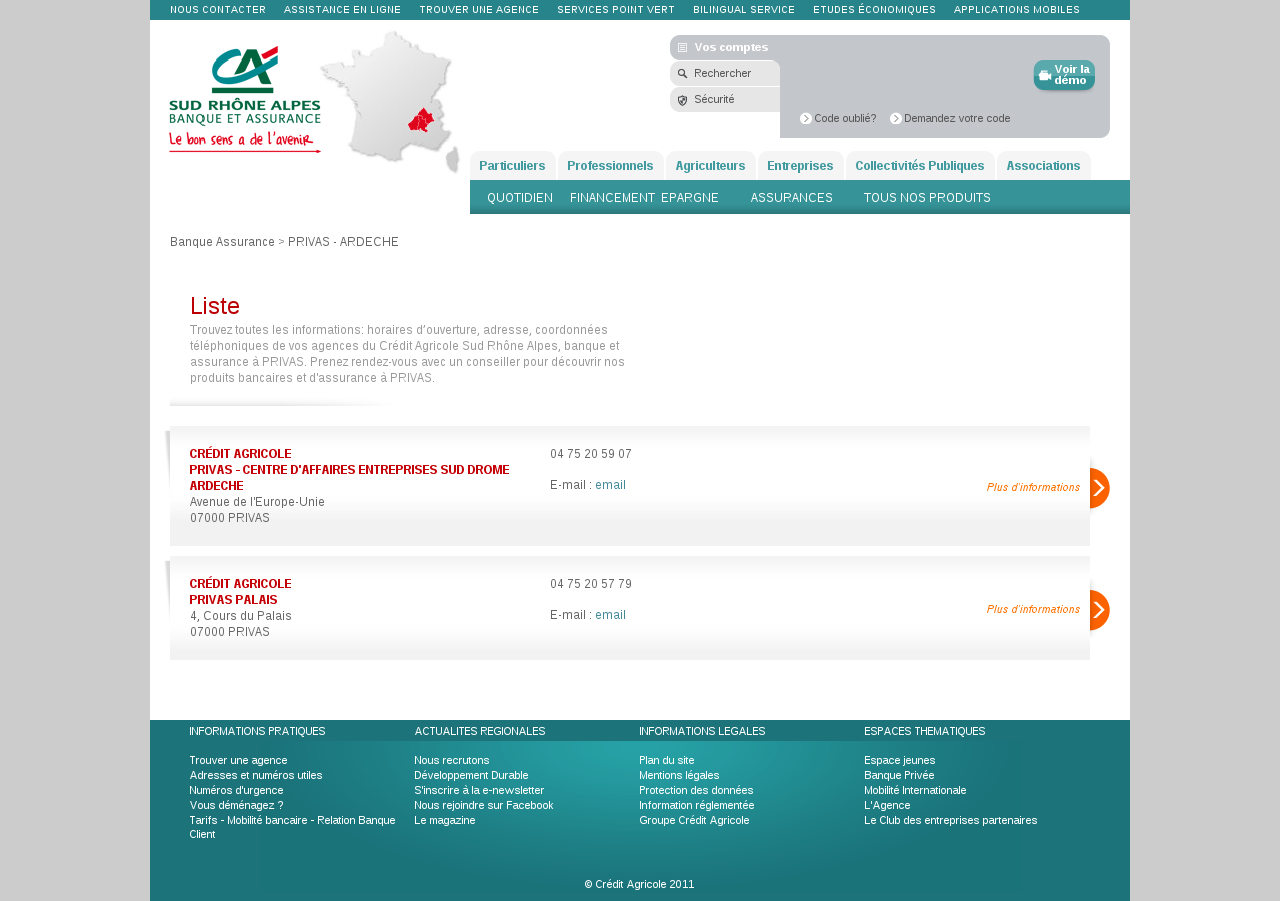Select the Agriculteurs tab

coord(710,166)
